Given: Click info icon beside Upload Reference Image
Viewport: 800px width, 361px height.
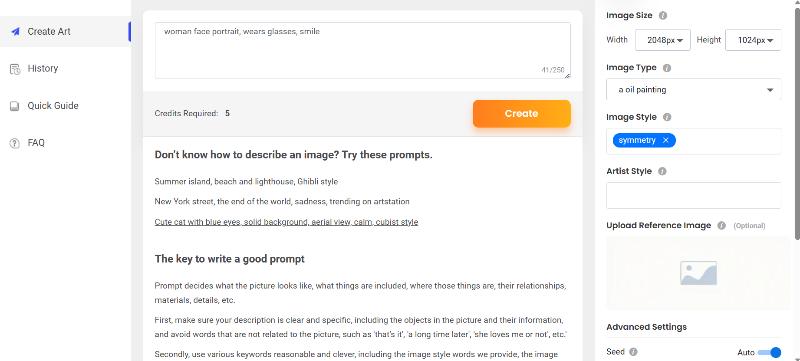Looking at the screenshot, I should click(x=721, y=225).
